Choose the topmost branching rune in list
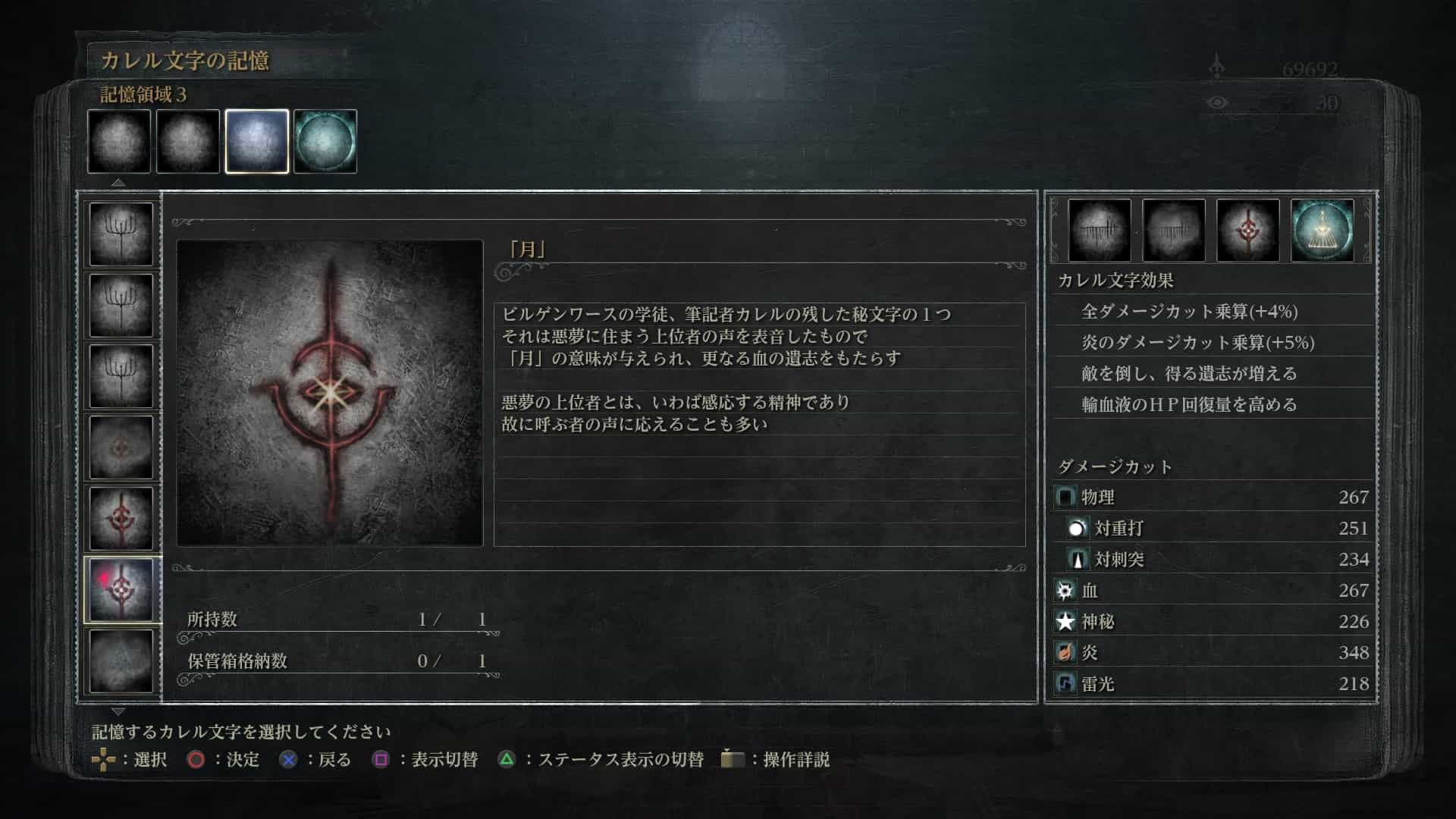Screen dimensions: 1456x819 tap(121, 234)
